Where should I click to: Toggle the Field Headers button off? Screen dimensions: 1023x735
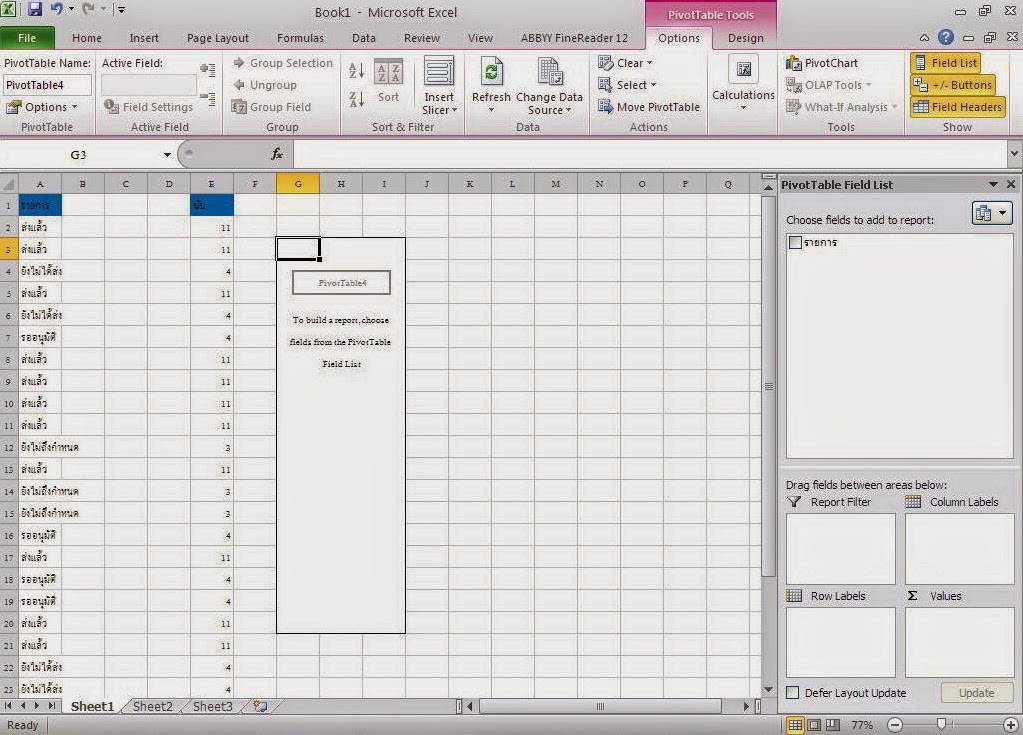[958, 107]
